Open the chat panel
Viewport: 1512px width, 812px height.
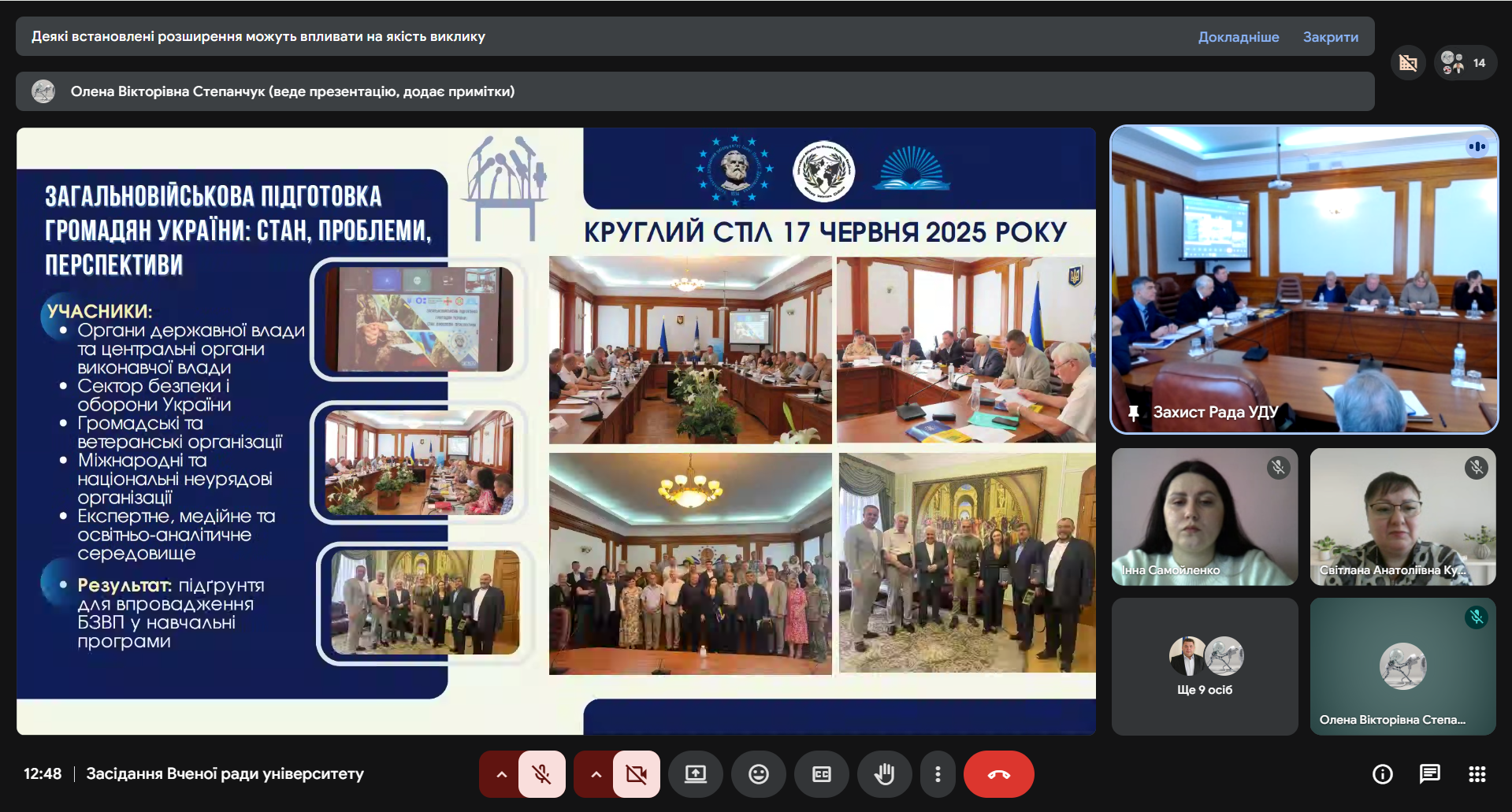pos(1429,774)
